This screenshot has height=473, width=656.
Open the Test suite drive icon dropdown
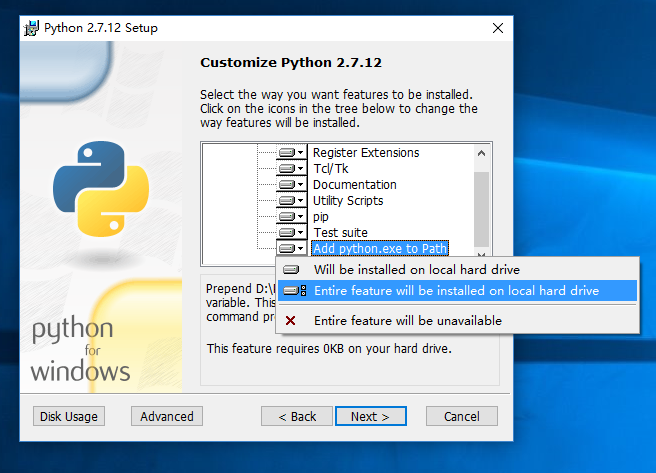292,232
